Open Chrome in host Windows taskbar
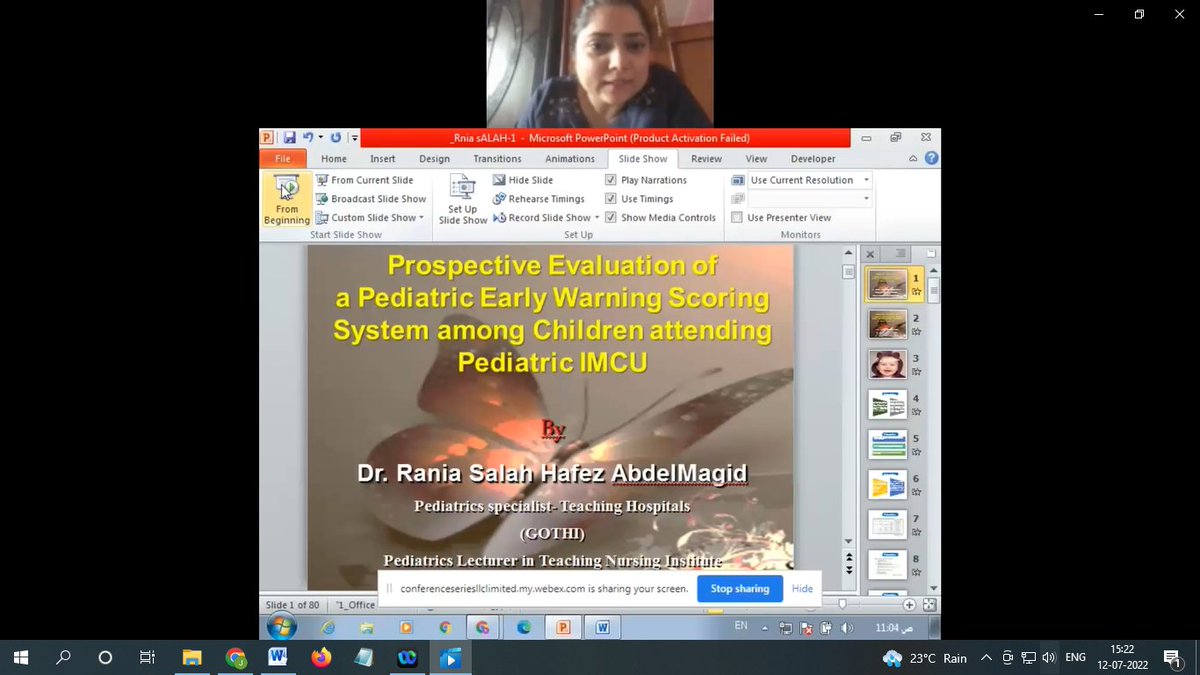The image size is (1200, 675). pyautogui.click(x=236, y=658)
